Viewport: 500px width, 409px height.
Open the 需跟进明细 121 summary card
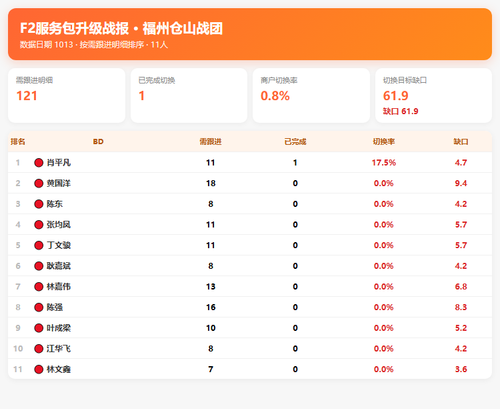click(x=67, y=95)
